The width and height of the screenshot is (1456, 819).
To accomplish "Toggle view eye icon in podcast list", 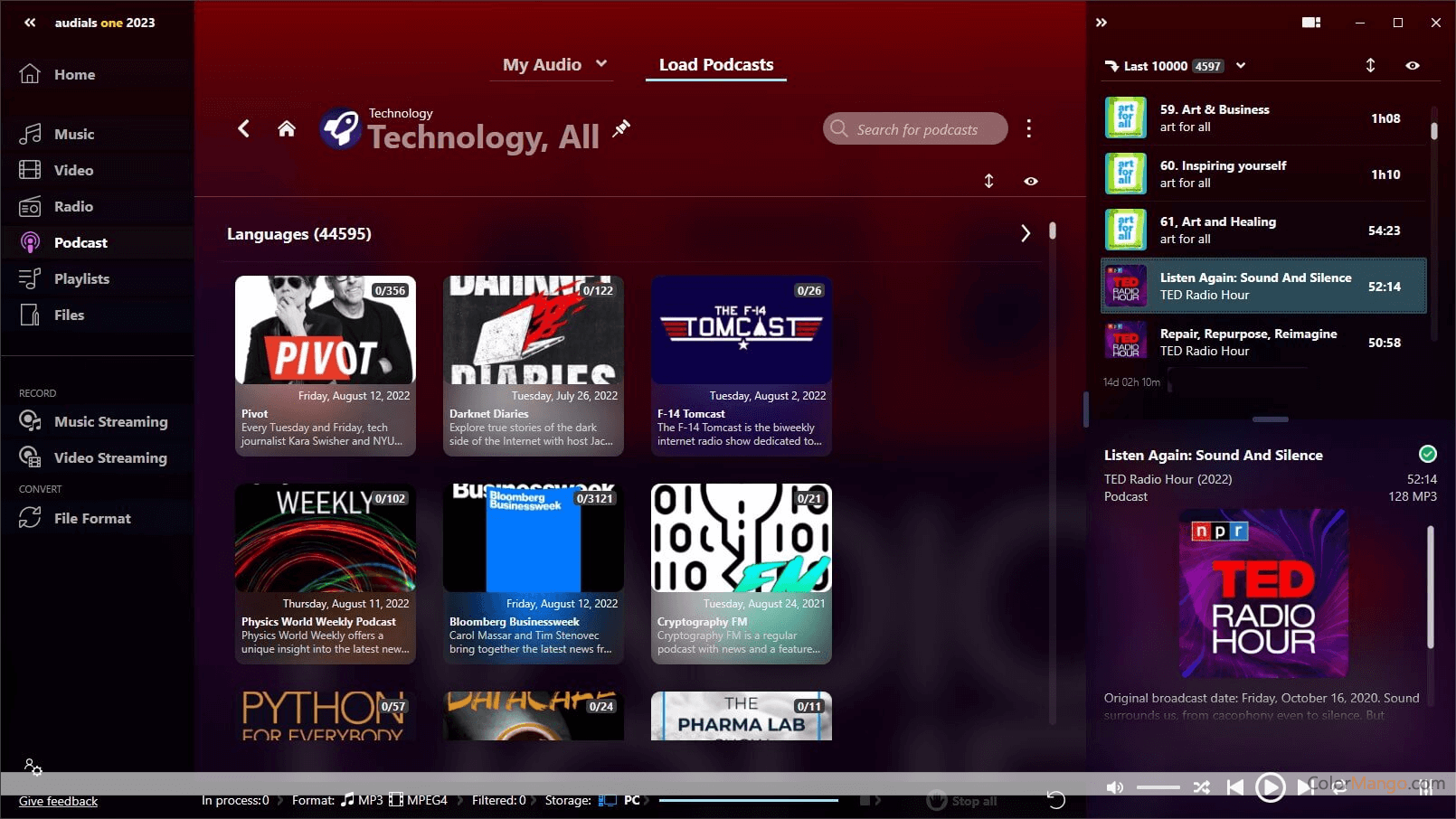I will [1031, 182].
